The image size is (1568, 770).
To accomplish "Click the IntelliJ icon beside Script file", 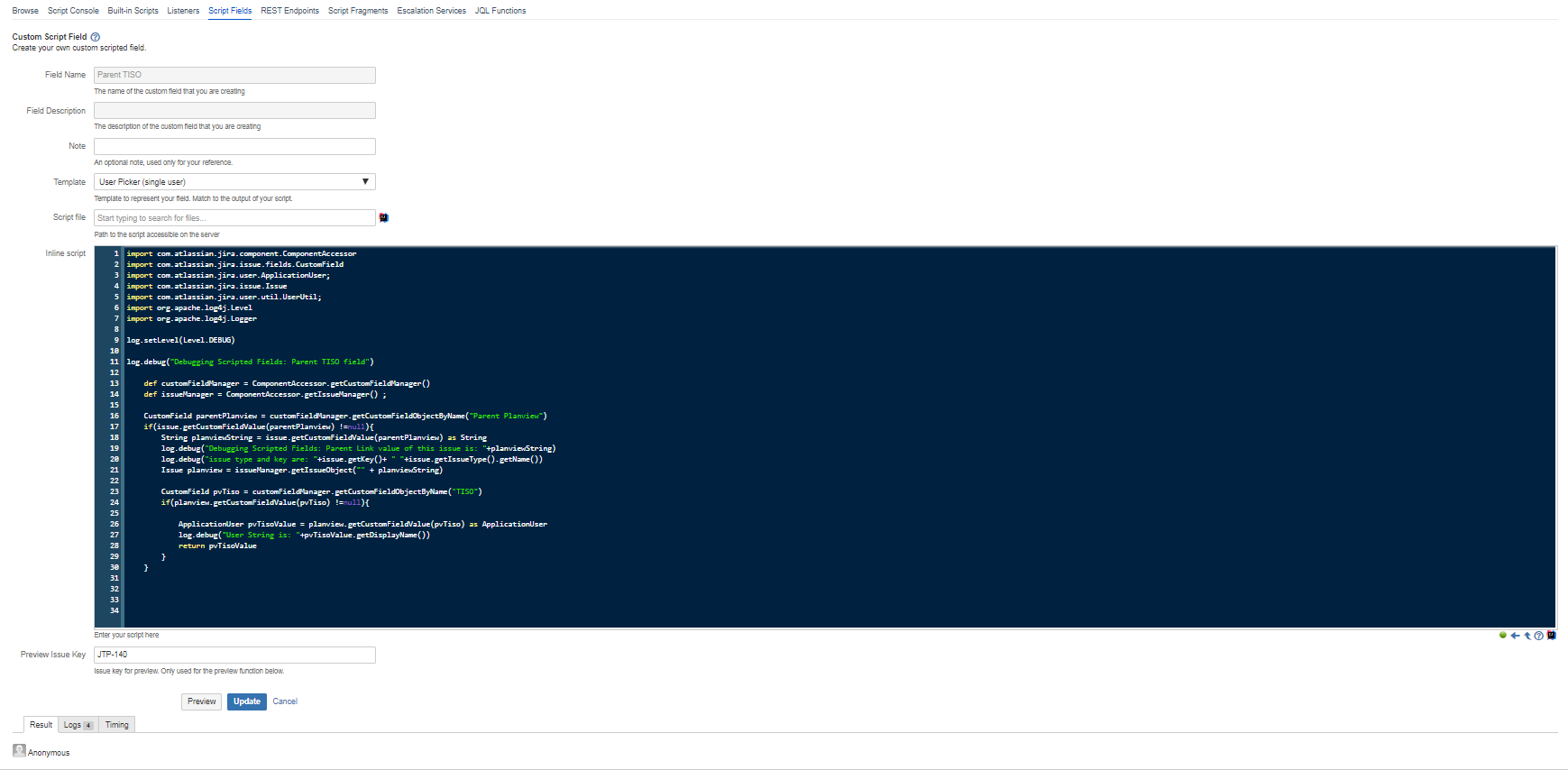I will coord(383,217).
